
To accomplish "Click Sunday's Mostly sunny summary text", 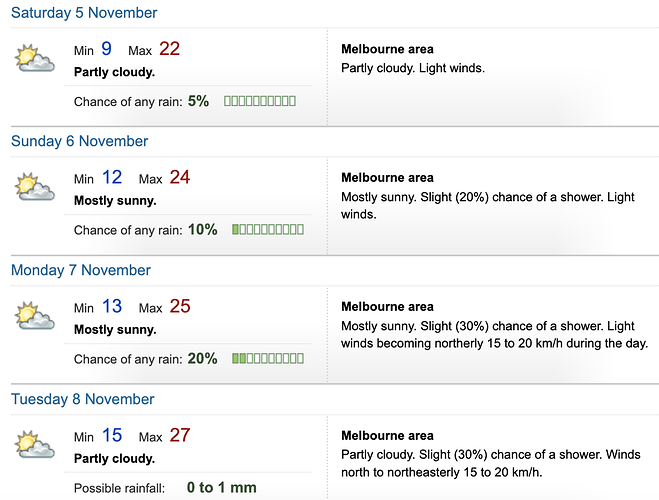I will pos(115,200).
